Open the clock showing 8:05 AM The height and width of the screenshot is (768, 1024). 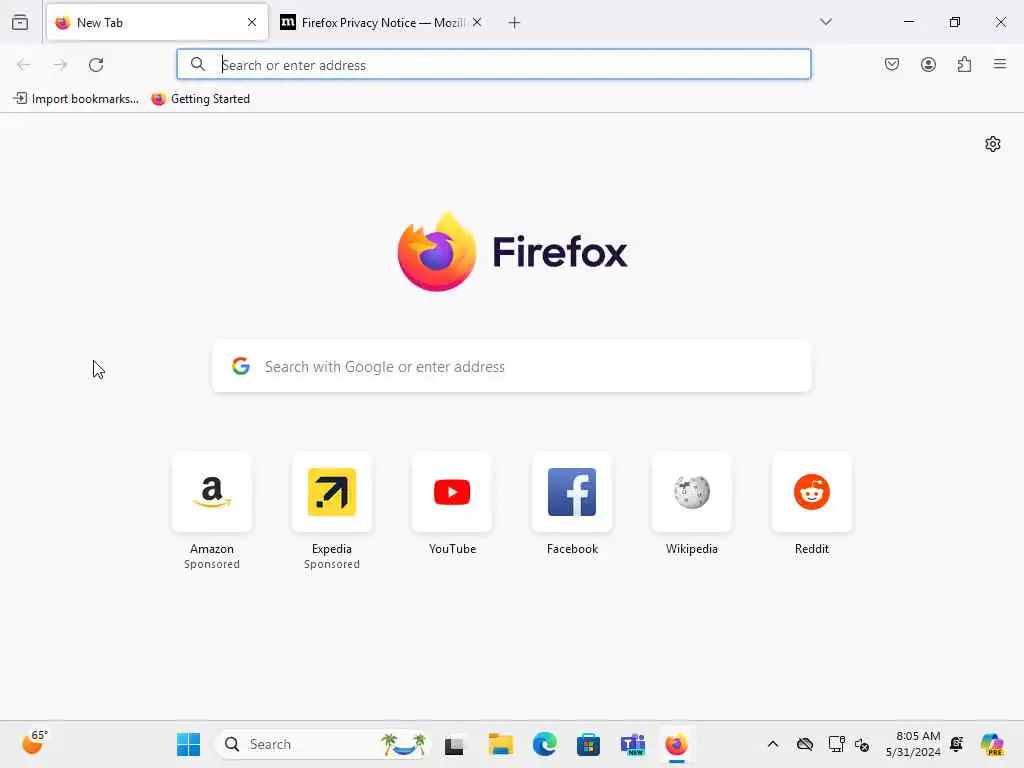(913, 744)
